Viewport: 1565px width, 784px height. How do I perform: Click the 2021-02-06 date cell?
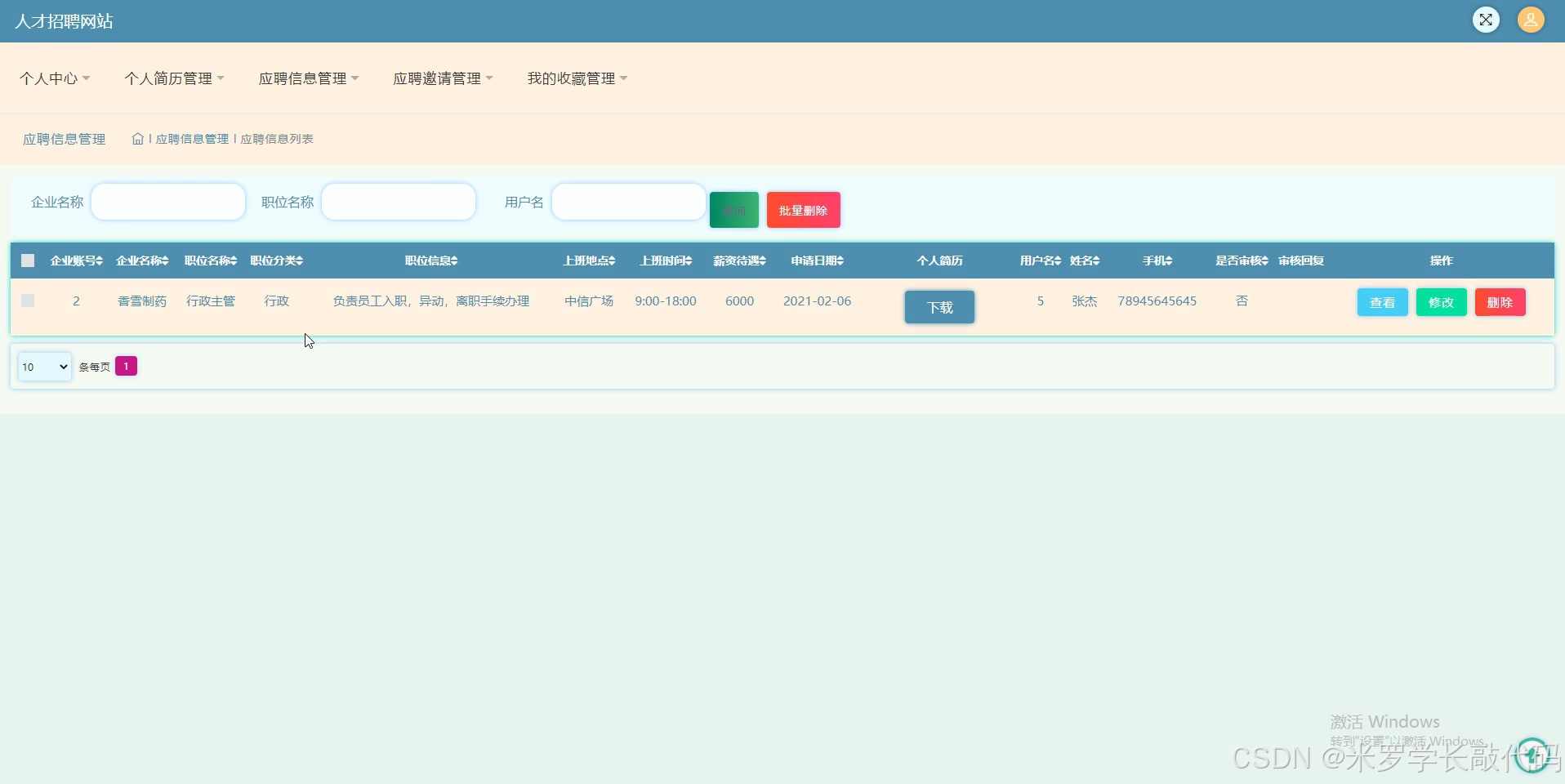(x=817, y=301)
